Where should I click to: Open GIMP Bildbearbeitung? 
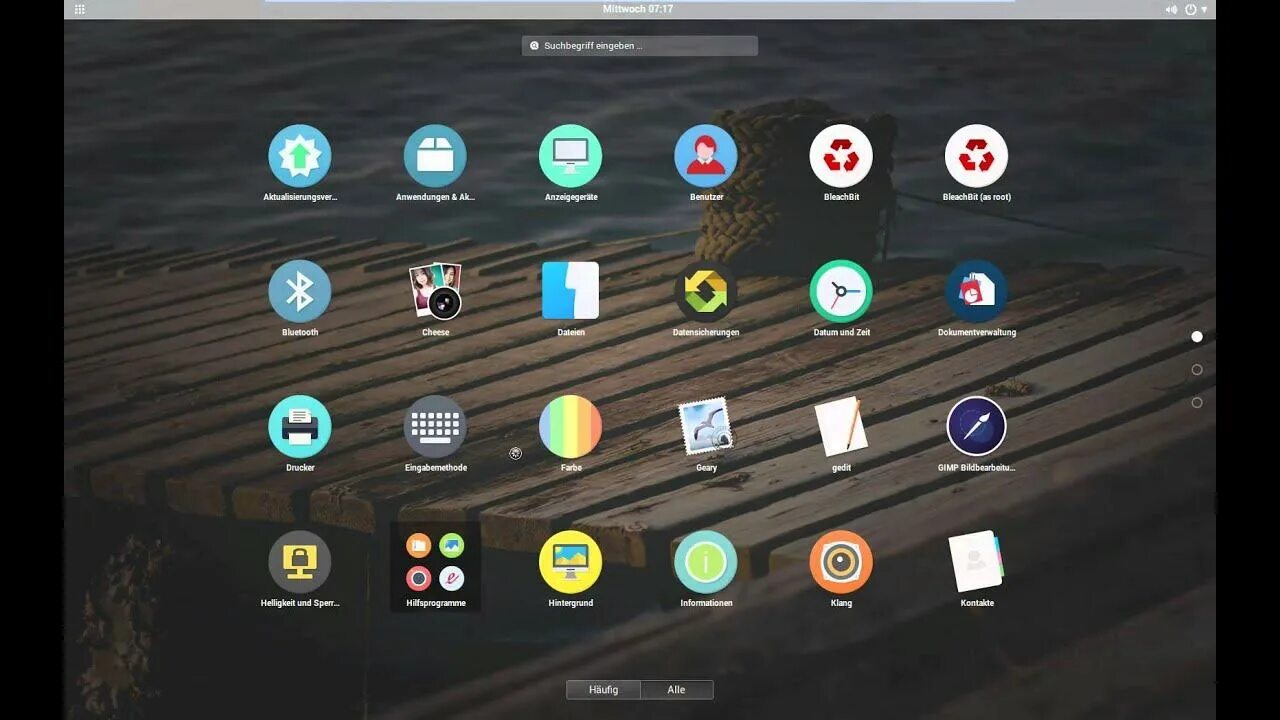coord(976,425)
